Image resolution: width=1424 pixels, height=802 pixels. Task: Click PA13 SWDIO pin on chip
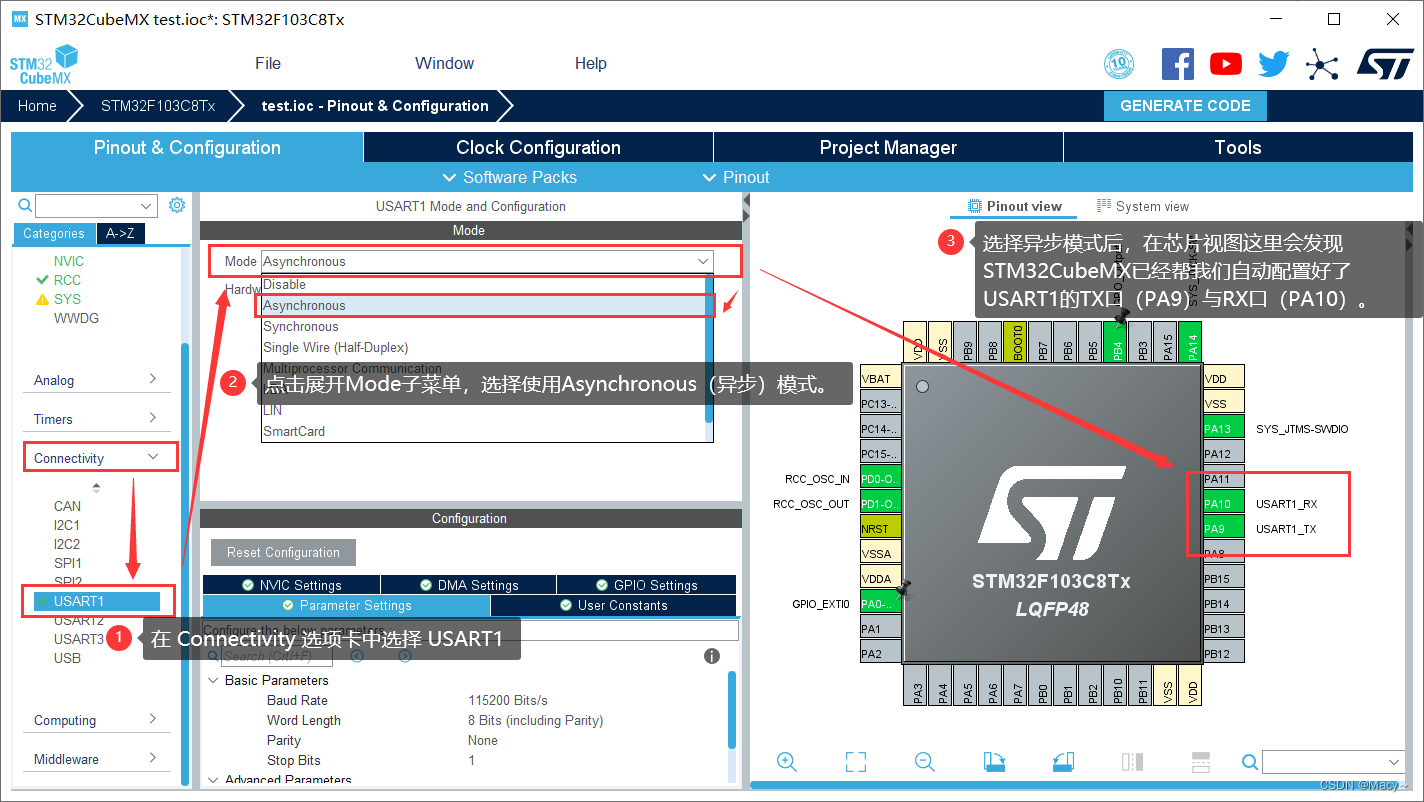(x=1224, y=429)
